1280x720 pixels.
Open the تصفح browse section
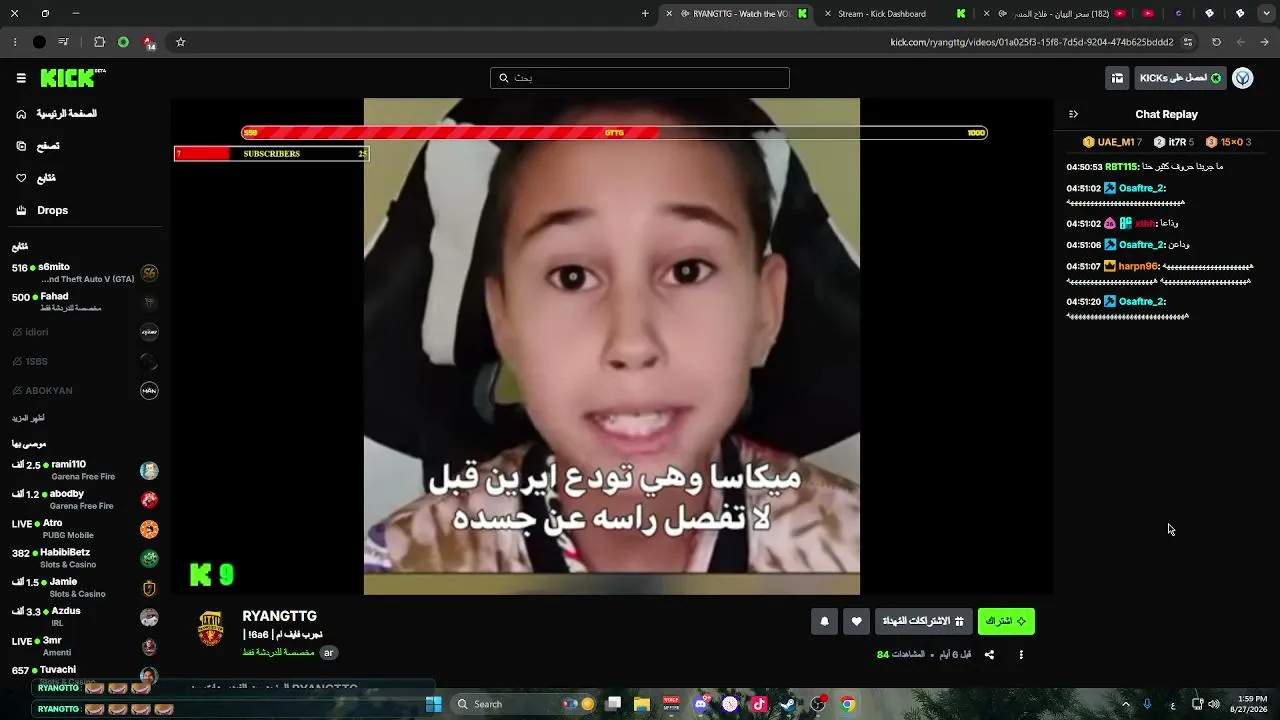pyautogui.click(x=38, y=146)
